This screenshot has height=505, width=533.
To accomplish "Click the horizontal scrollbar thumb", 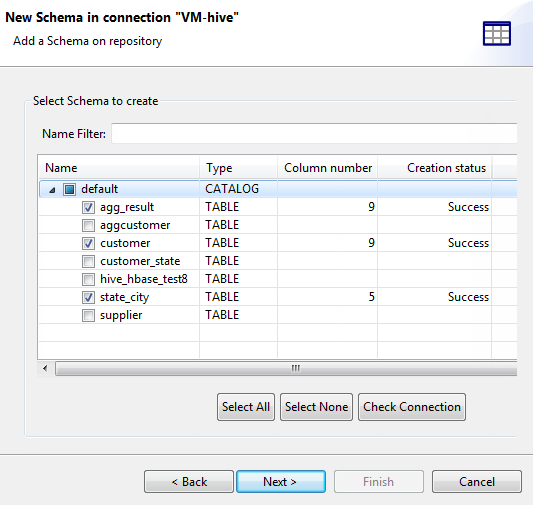I will click(286, 368).
